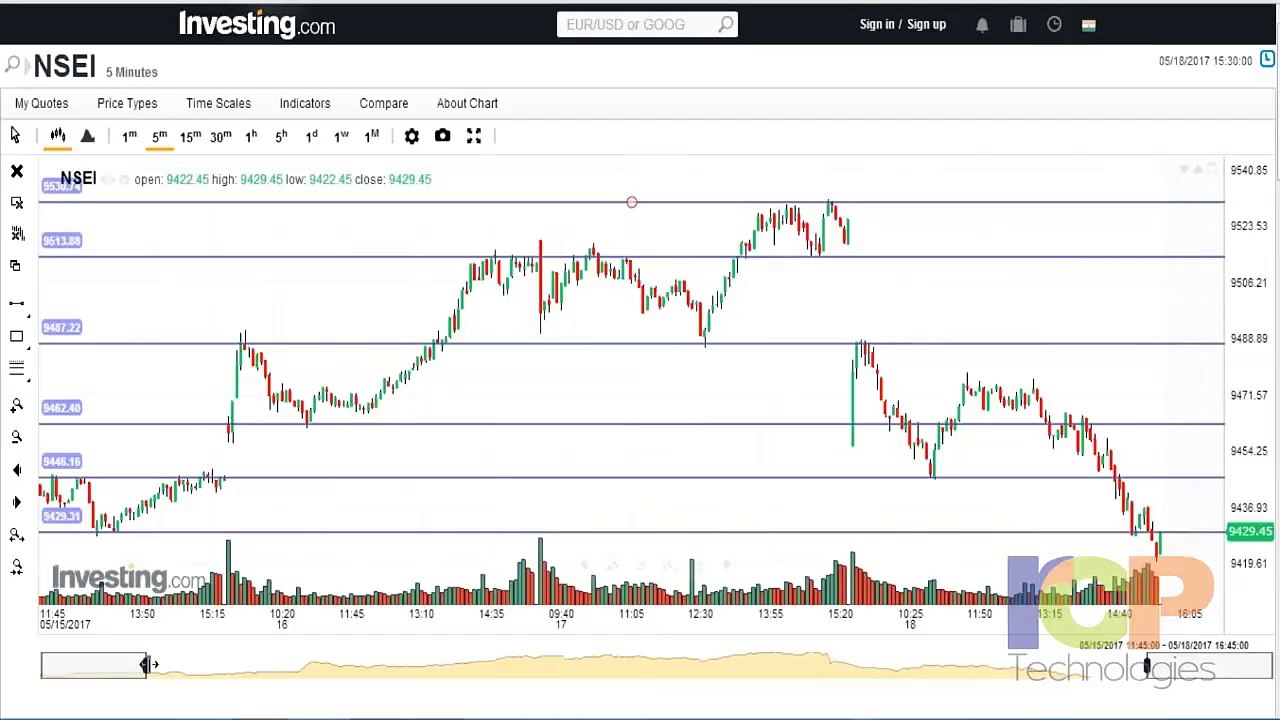Toggle fullscreen chart mode
The height and width of the screenshot is (720, 1280).
pos(474,136)
